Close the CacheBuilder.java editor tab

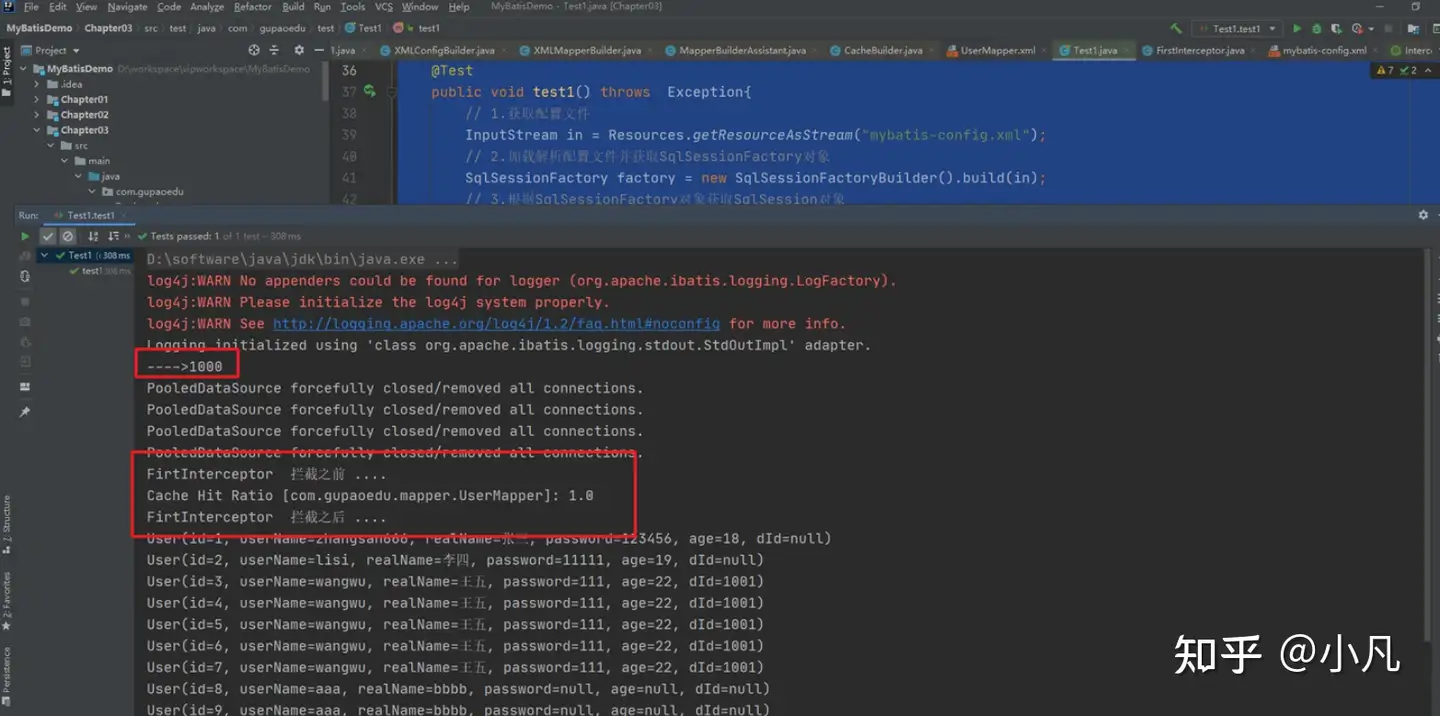point(933,50)
